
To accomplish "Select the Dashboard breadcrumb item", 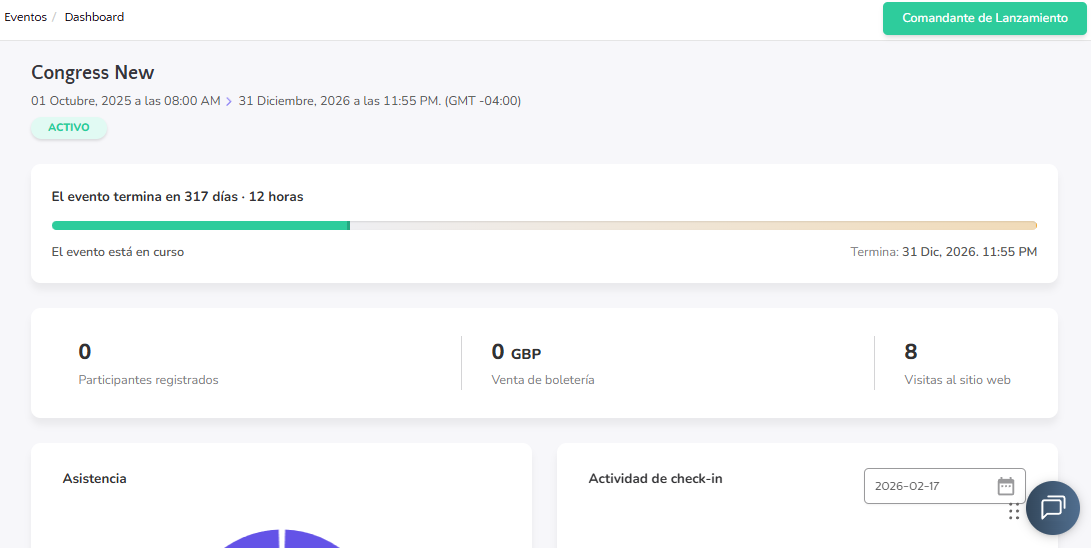I will [95, 17].
